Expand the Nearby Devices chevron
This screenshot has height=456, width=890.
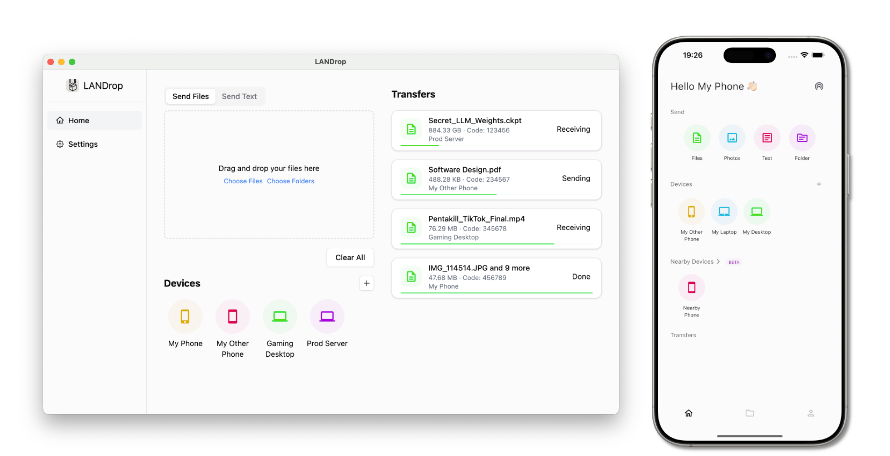point(718,262)
